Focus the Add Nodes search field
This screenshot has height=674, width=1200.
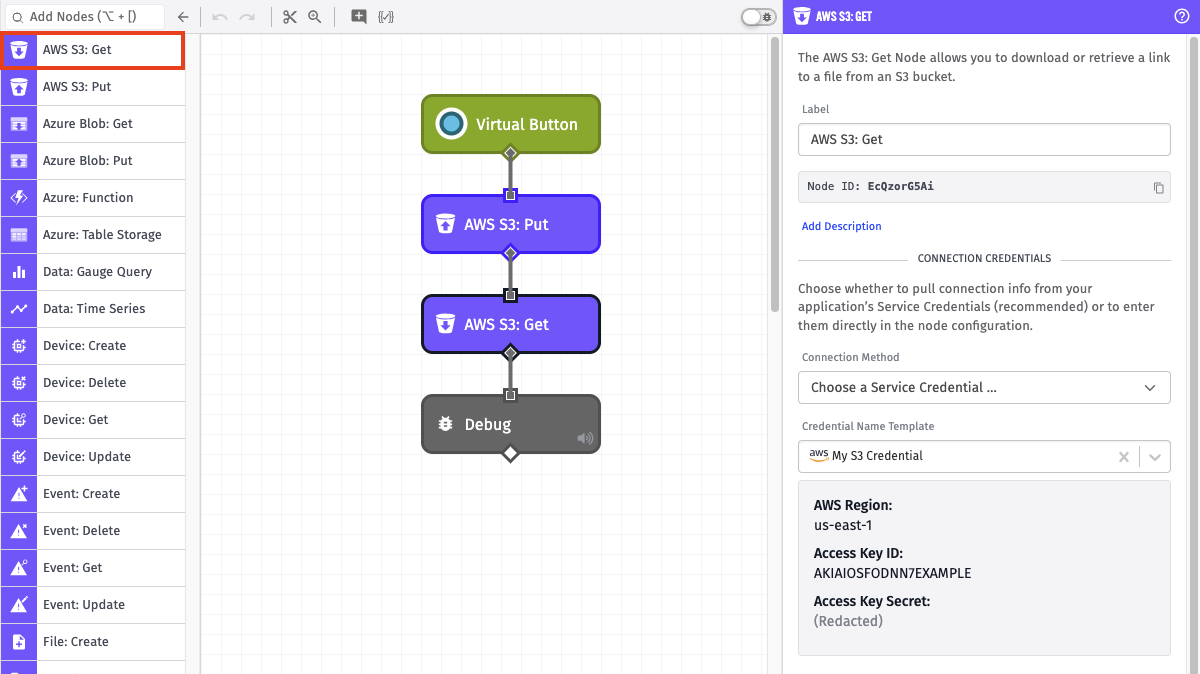pos(85,17)
